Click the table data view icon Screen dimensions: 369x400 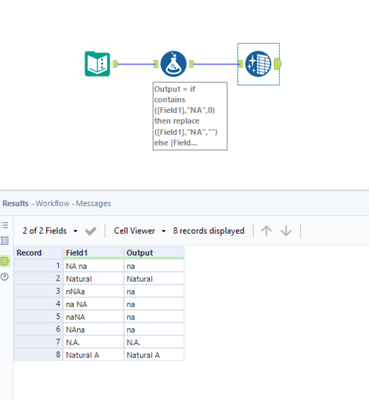[5, 241]
